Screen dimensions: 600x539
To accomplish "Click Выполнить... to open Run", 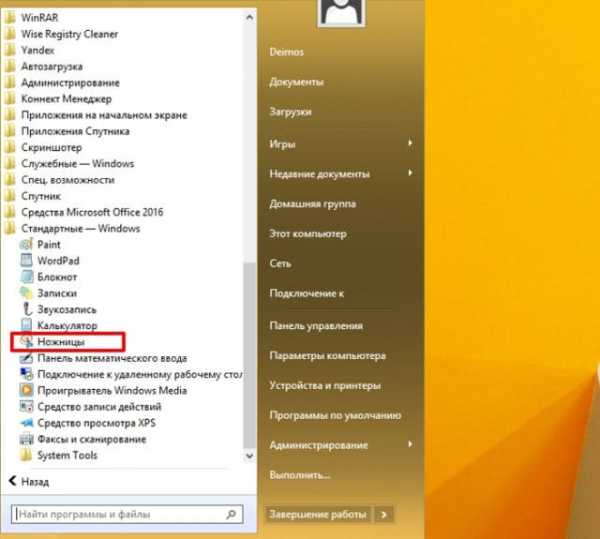I will coord(300,475).
